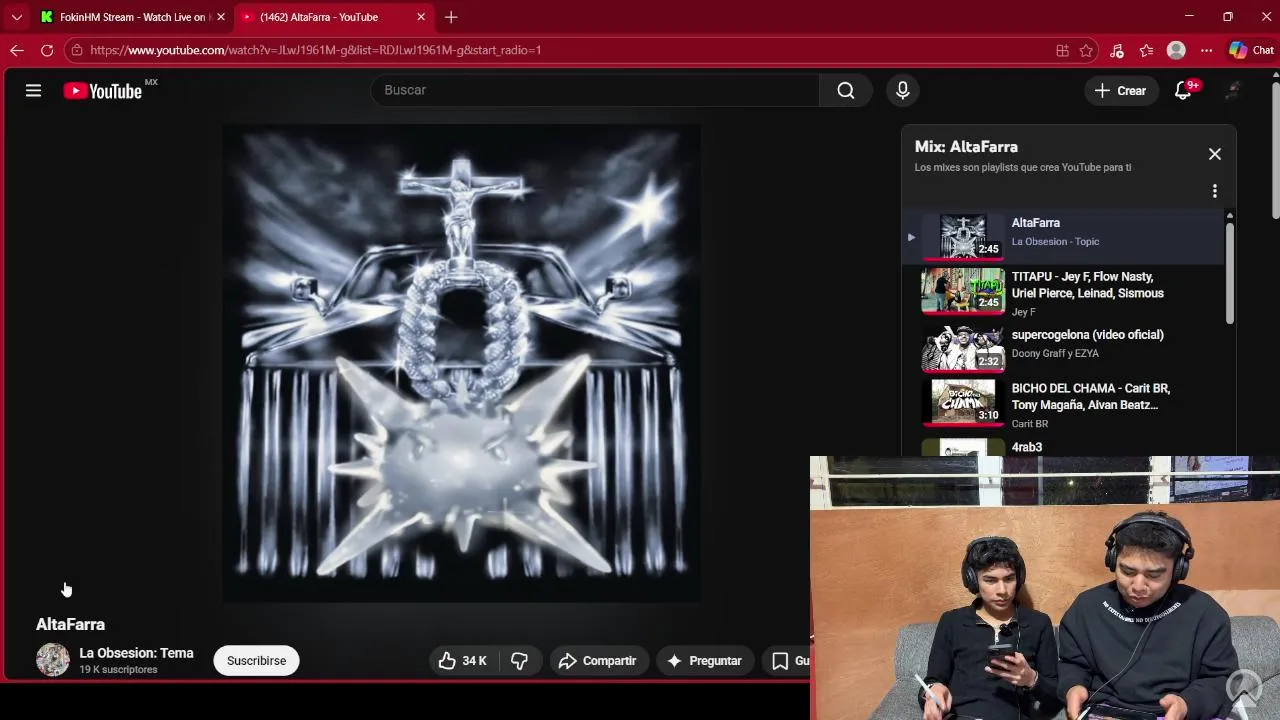Click the La Obsesion - Topic label
This screenshot has width=1280, height=720.
(1055, 242)
